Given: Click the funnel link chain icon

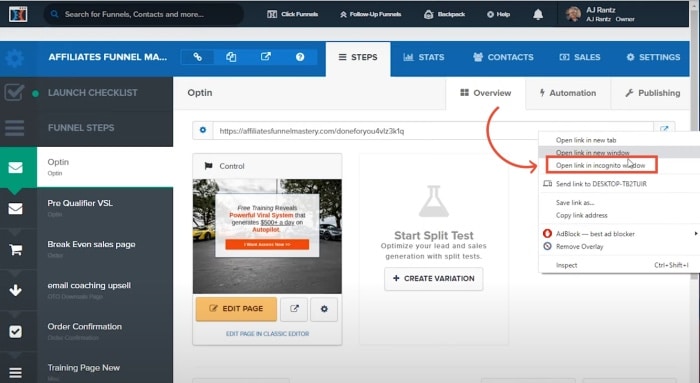Looking at the screenshot, I should 197,57.
